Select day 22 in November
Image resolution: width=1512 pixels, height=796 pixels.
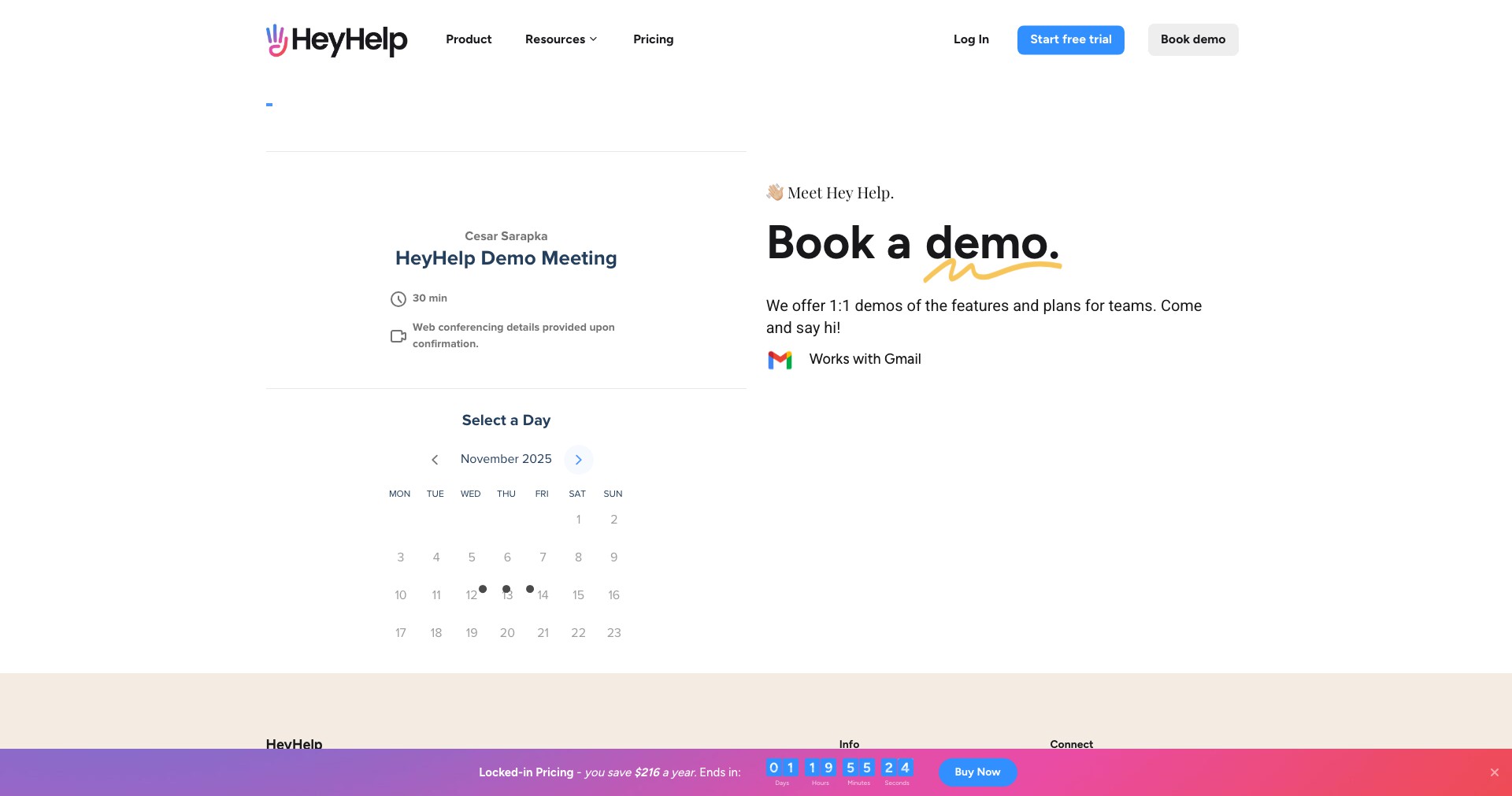click(x=578, y=633)
